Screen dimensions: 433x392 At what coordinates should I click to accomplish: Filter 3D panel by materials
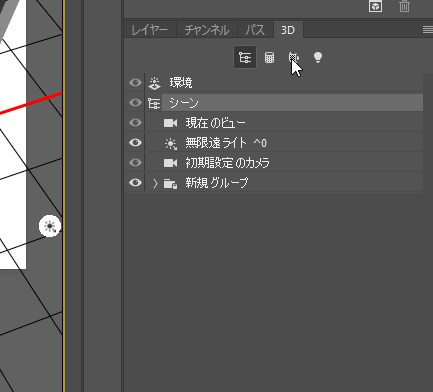[x=294, y=57]
